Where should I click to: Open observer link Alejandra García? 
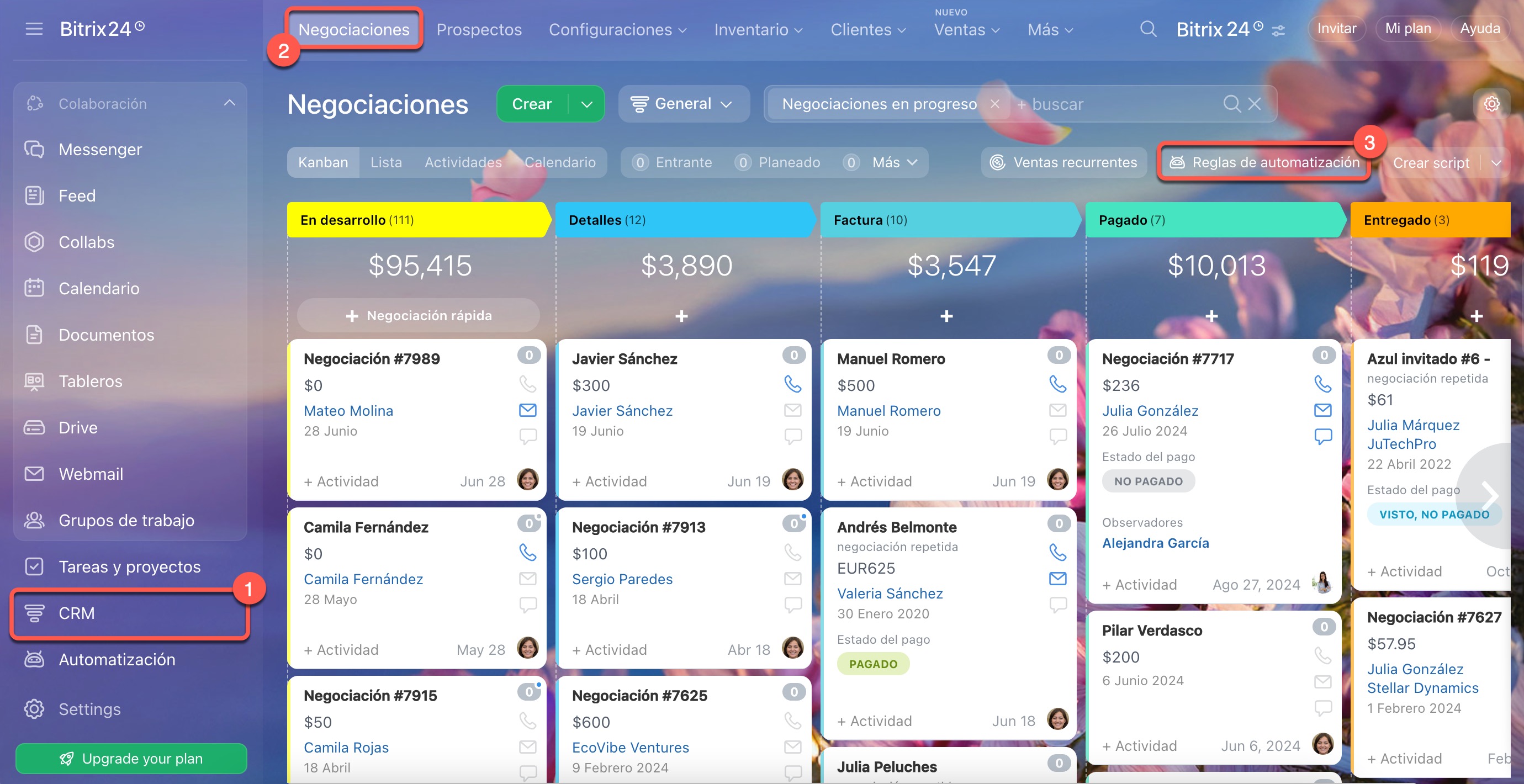coord(1155,543)
